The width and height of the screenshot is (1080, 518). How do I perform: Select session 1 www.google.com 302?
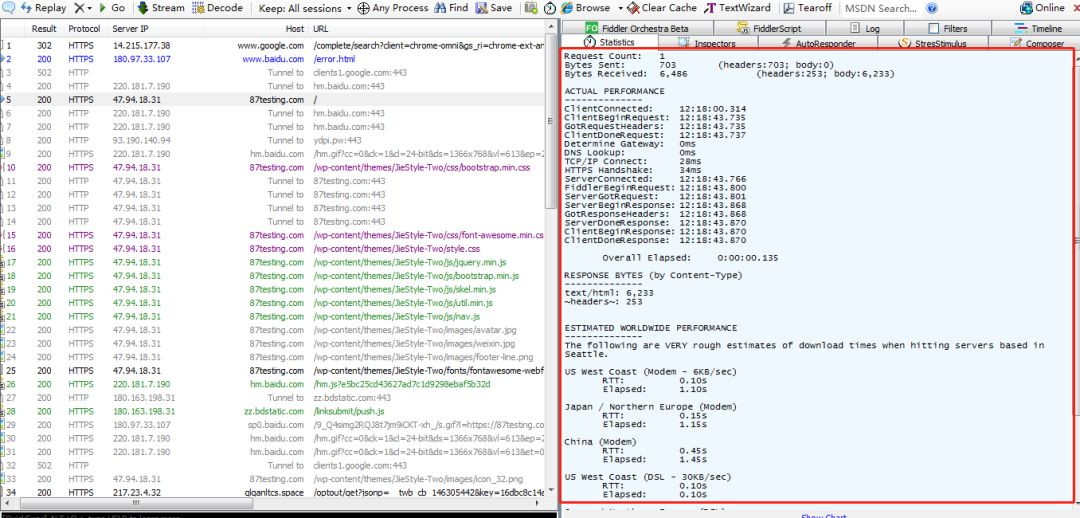coord(273,45)
